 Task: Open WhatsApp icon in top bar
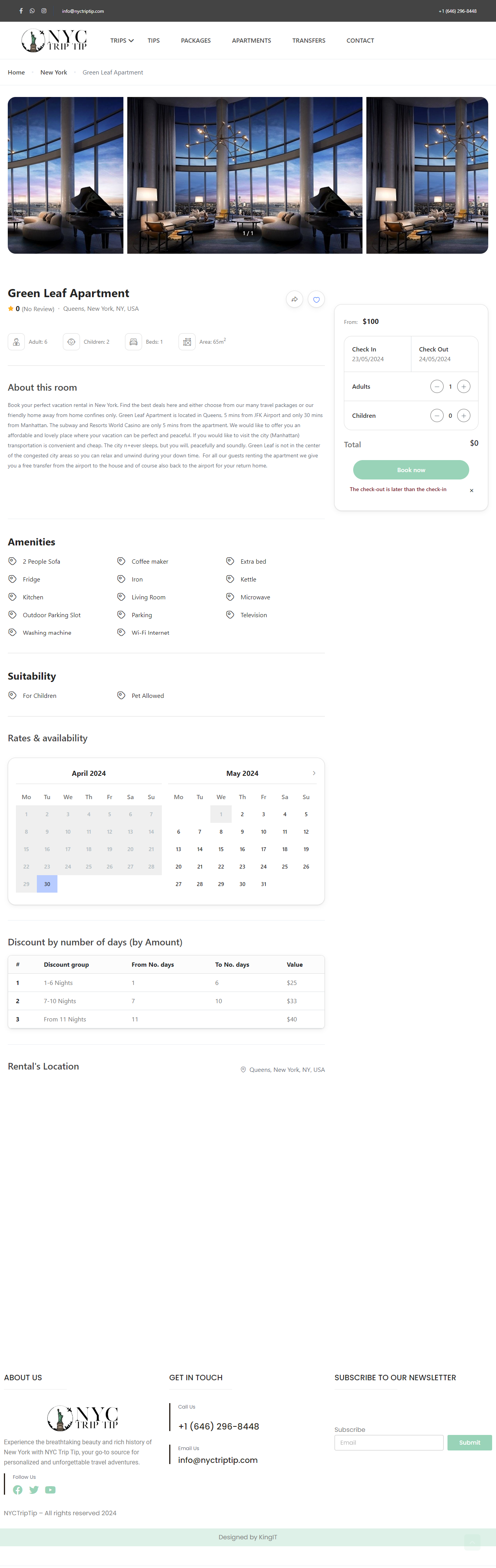click(x=32, y=11)
